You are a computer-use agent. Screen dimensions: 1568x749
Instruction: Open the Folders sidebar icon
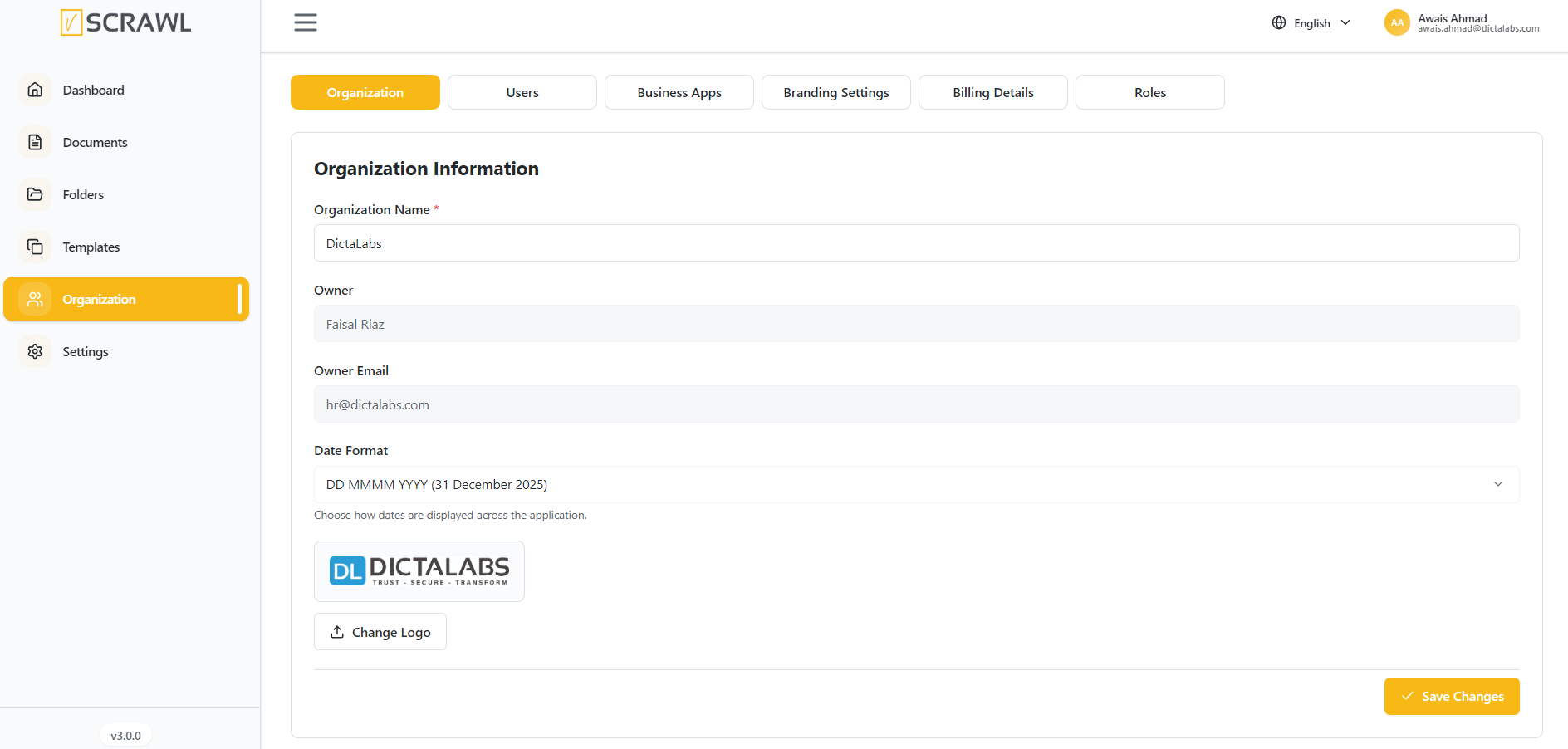click(35, 194)
